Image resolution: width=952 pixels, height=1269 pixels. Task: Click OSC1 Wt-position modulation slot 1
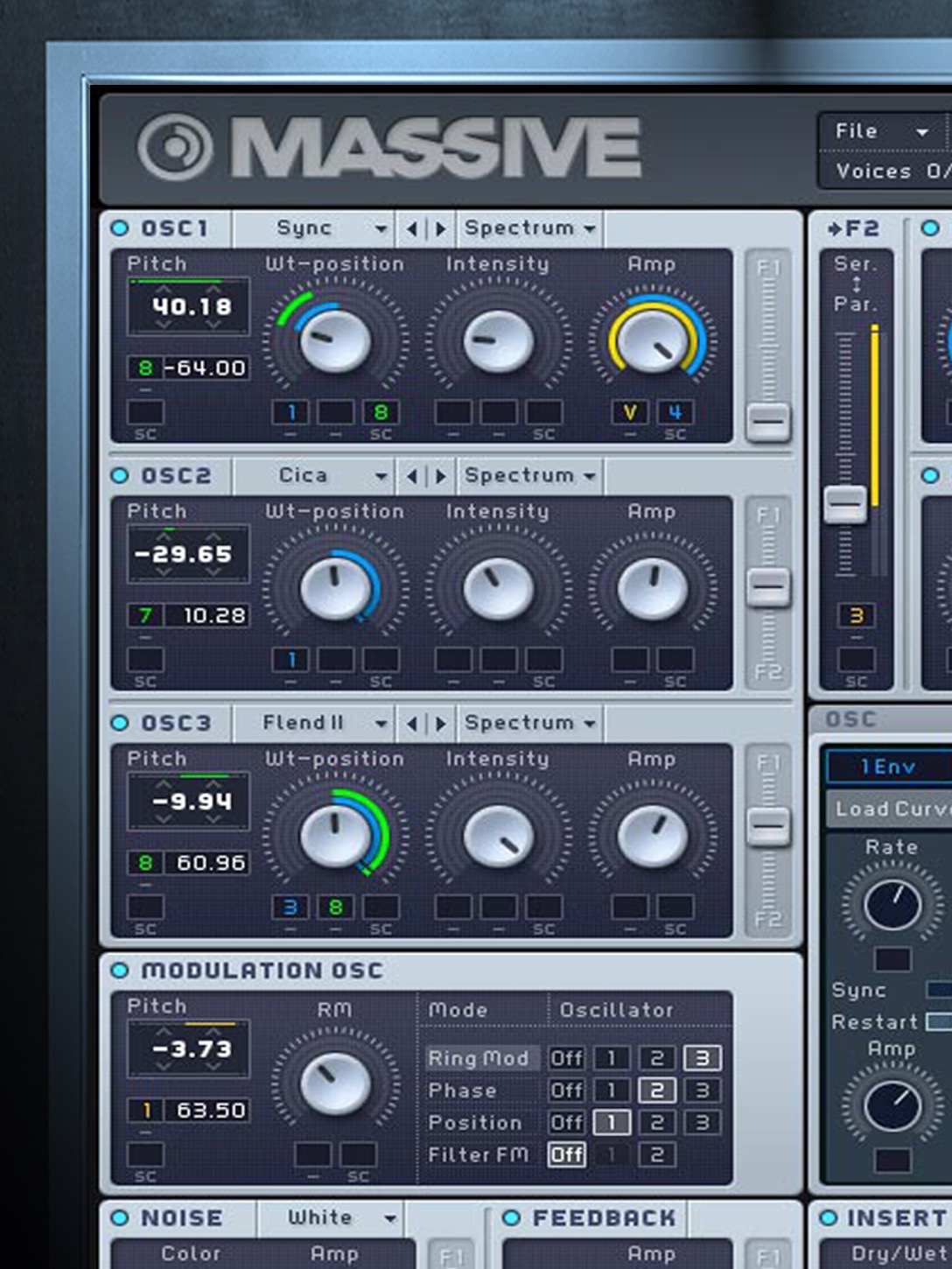tap(290, 411)
